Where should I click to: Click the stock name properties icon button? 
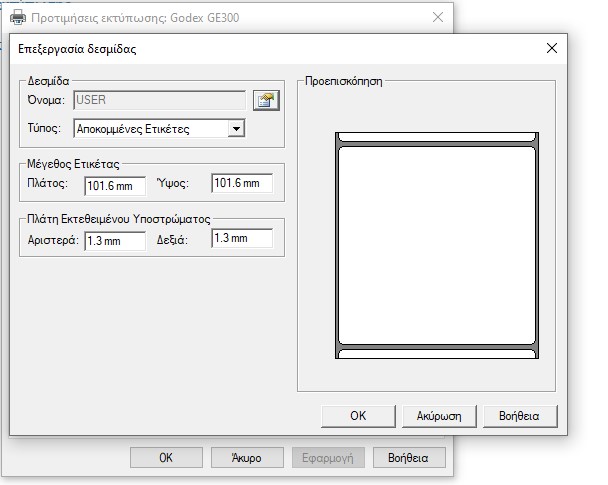pyautogui.click(x=265, y=99)
